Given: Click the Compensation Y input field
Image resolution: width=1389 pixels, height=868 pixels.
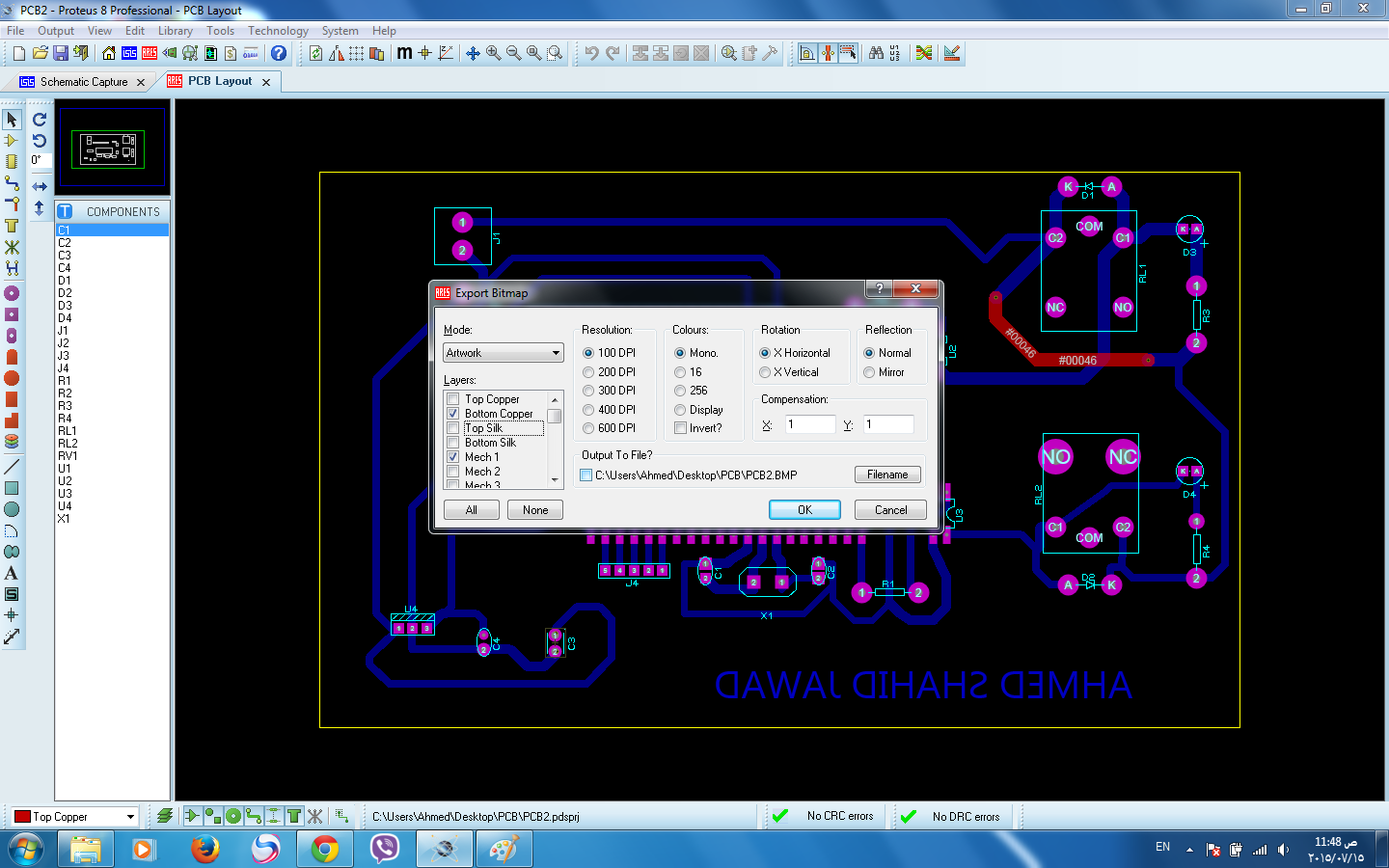Looking at the screenshot, I should click(x=888, y=424).
